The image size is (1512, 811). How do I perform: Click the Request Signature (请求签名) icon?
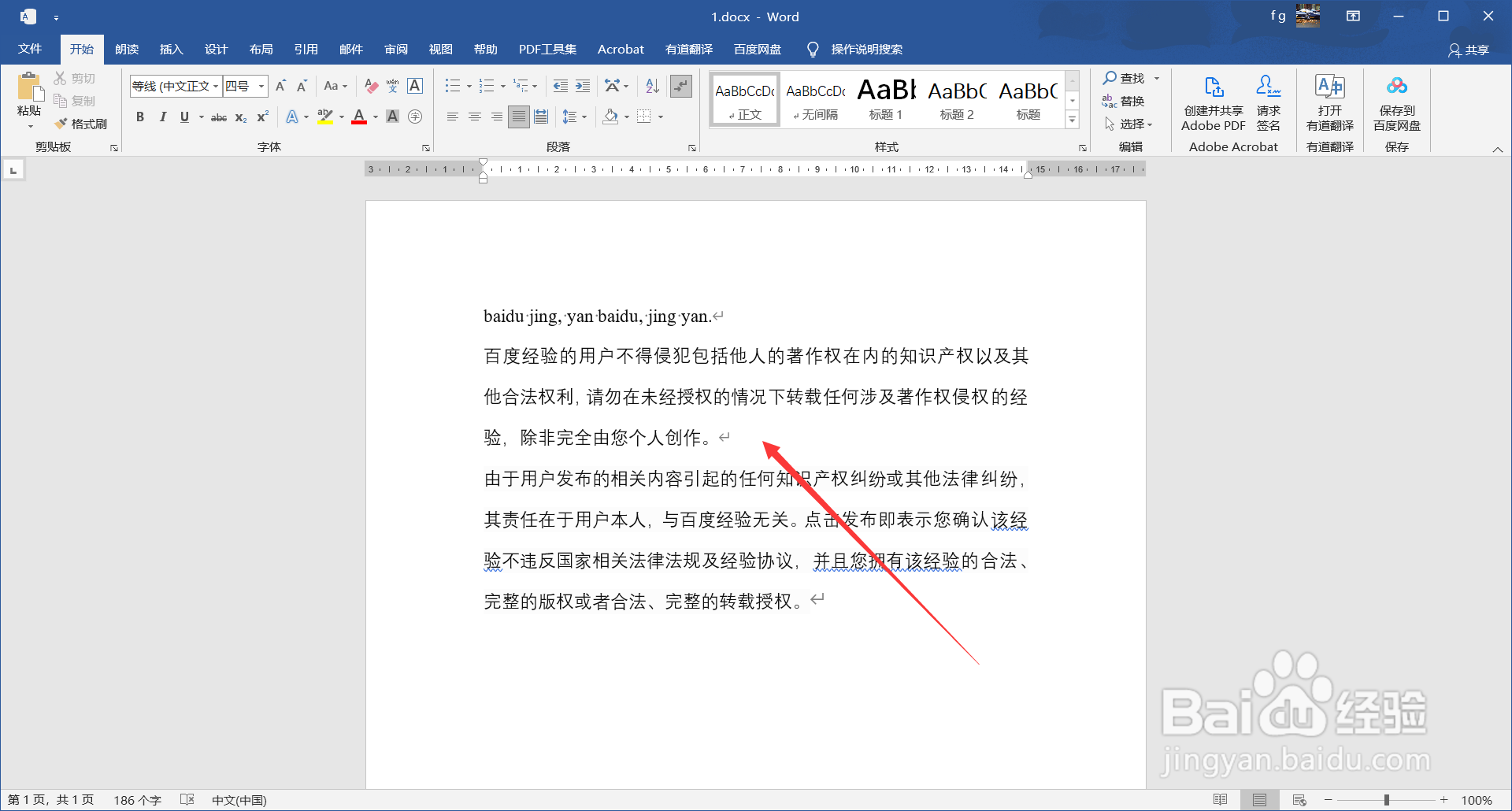pyautogui.click(x=1269, y=102)
